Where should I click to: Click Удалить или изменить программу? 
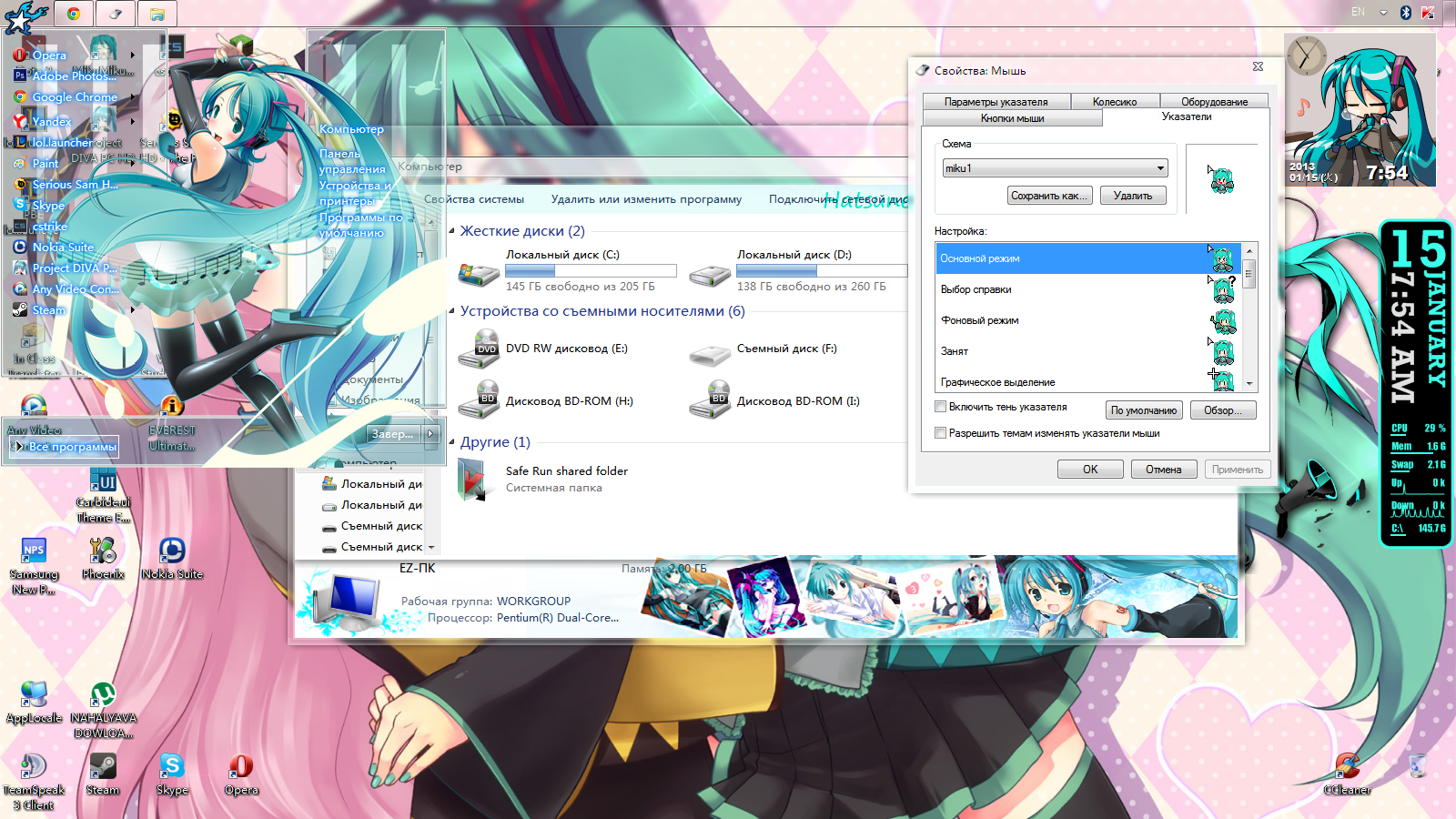(646, 199)
